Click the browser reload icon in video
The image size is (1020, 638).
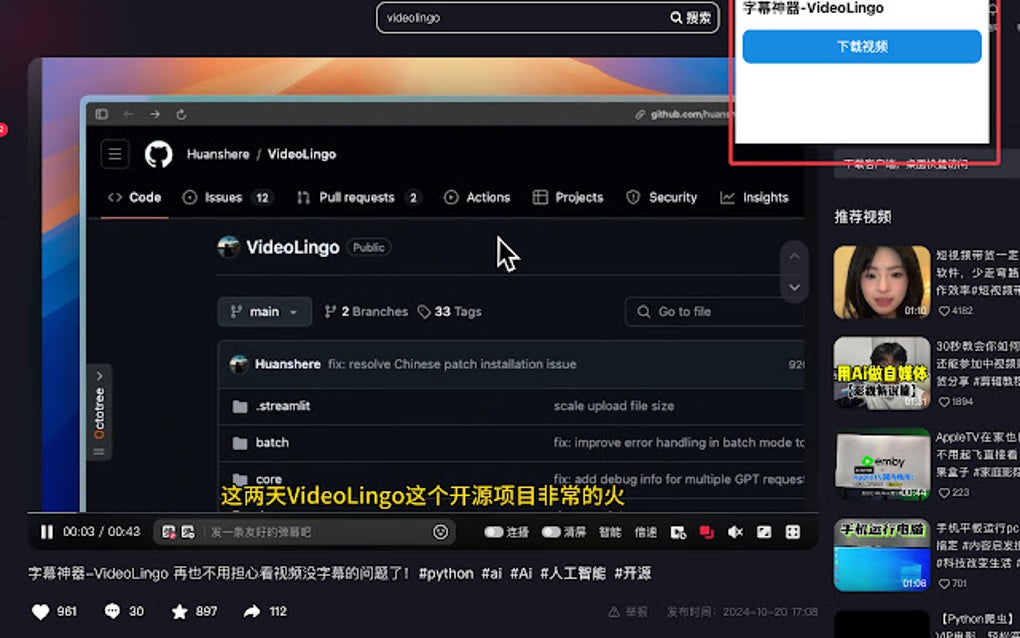181,114
